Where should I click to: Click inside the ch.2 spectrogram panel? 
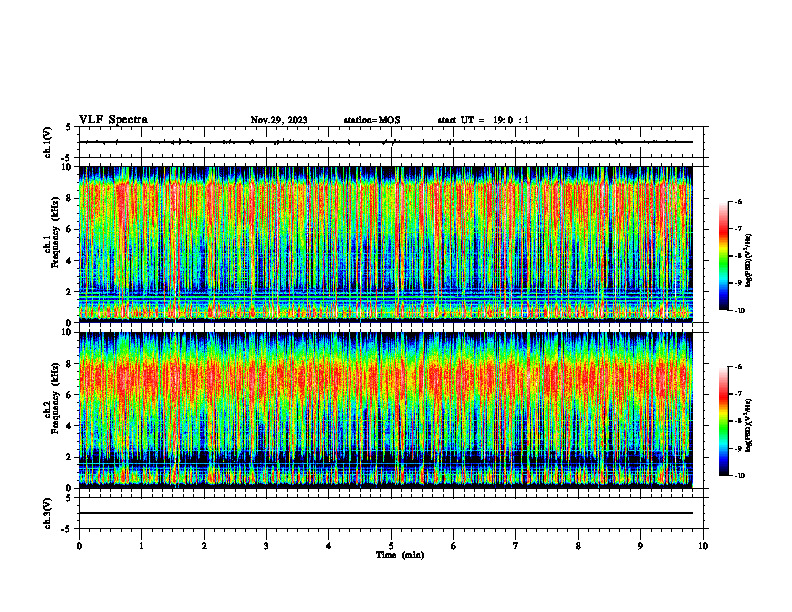[386, 410]
